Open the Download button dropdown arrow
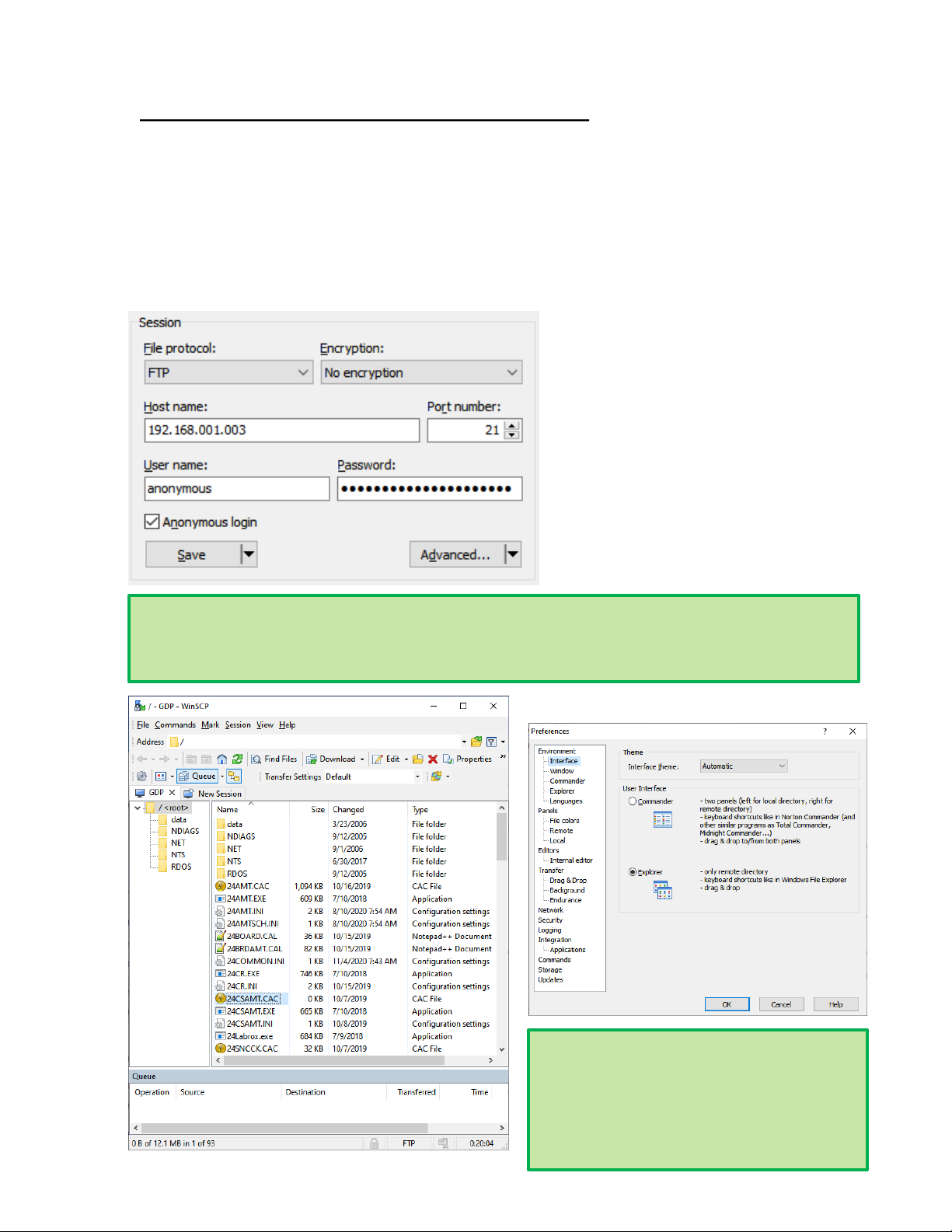Viewport: 952px width, 1232px height. click(361, 759)
